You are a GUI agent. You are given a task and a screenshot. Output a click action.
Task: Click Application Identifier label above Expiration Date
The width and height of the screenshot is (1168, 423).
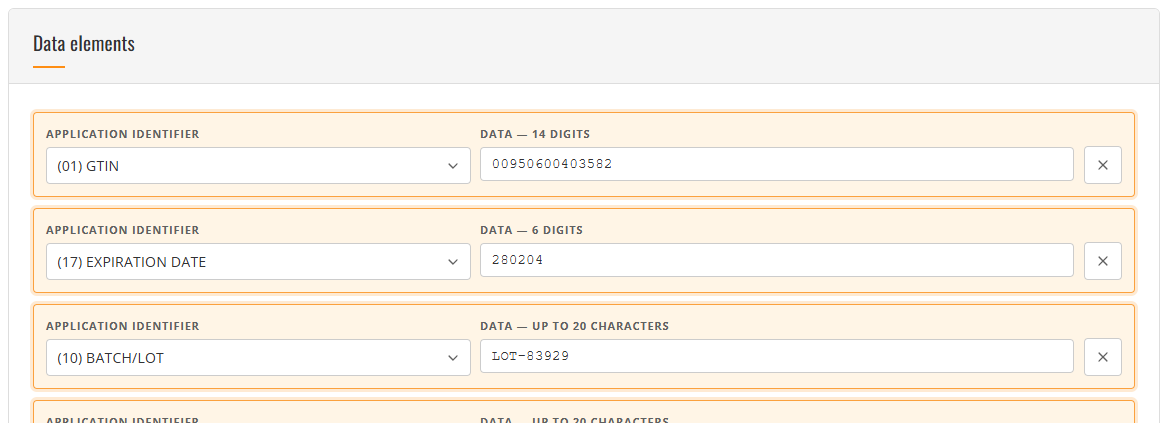pos(122,231)
